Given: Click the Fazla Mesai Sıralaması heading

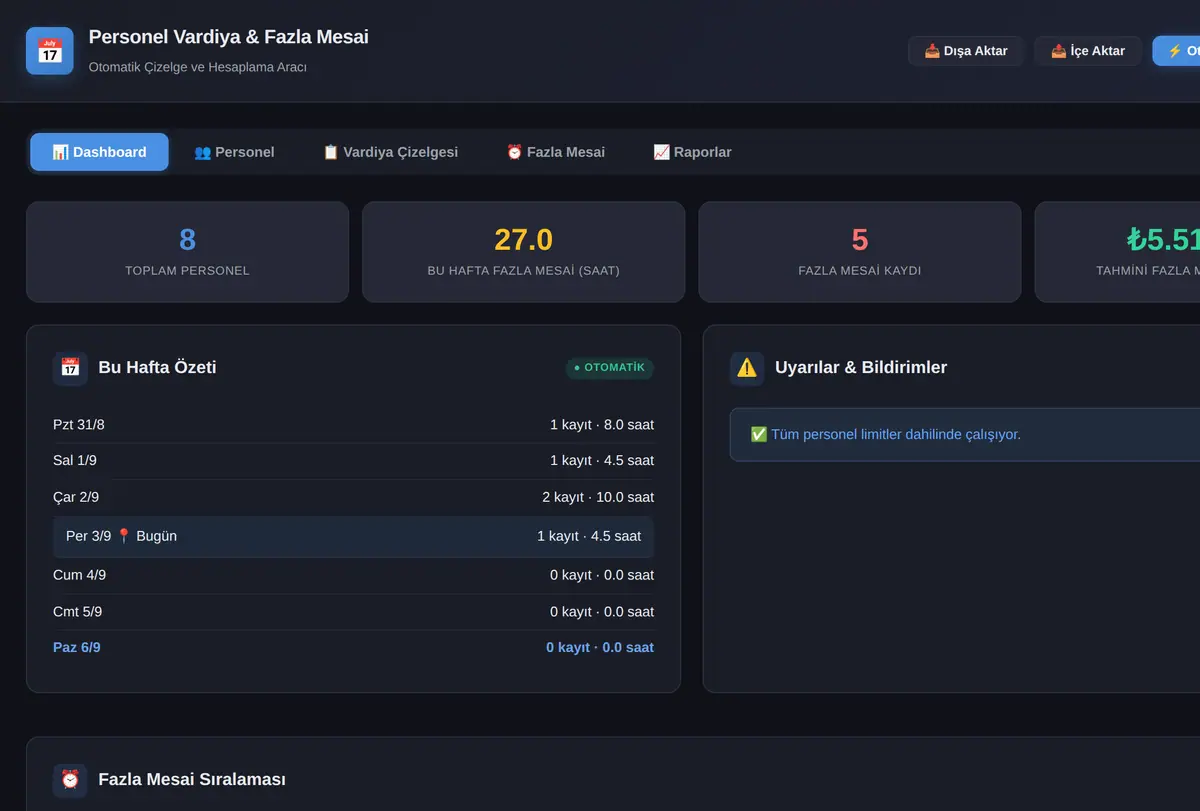Looking at the screenshot, I should click(192, 779).
